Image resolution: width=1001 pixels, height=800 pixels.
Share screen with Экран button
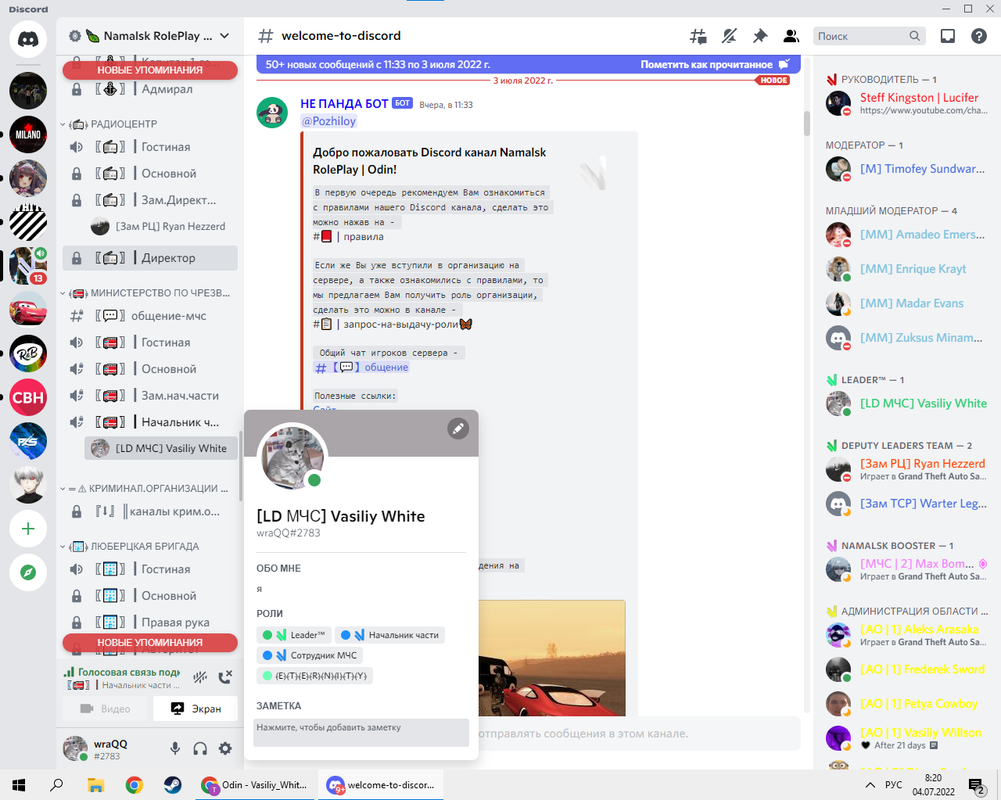[195, 709]
